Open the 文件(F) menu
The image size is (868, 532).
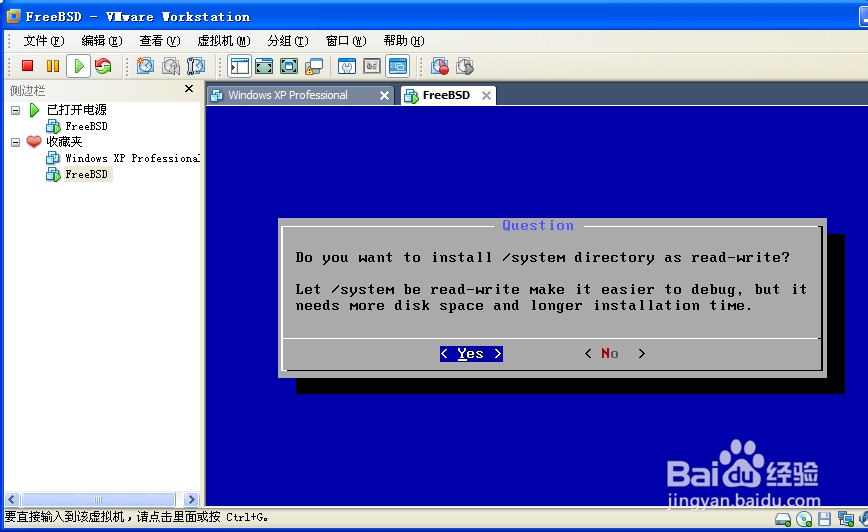coord(44,41)
